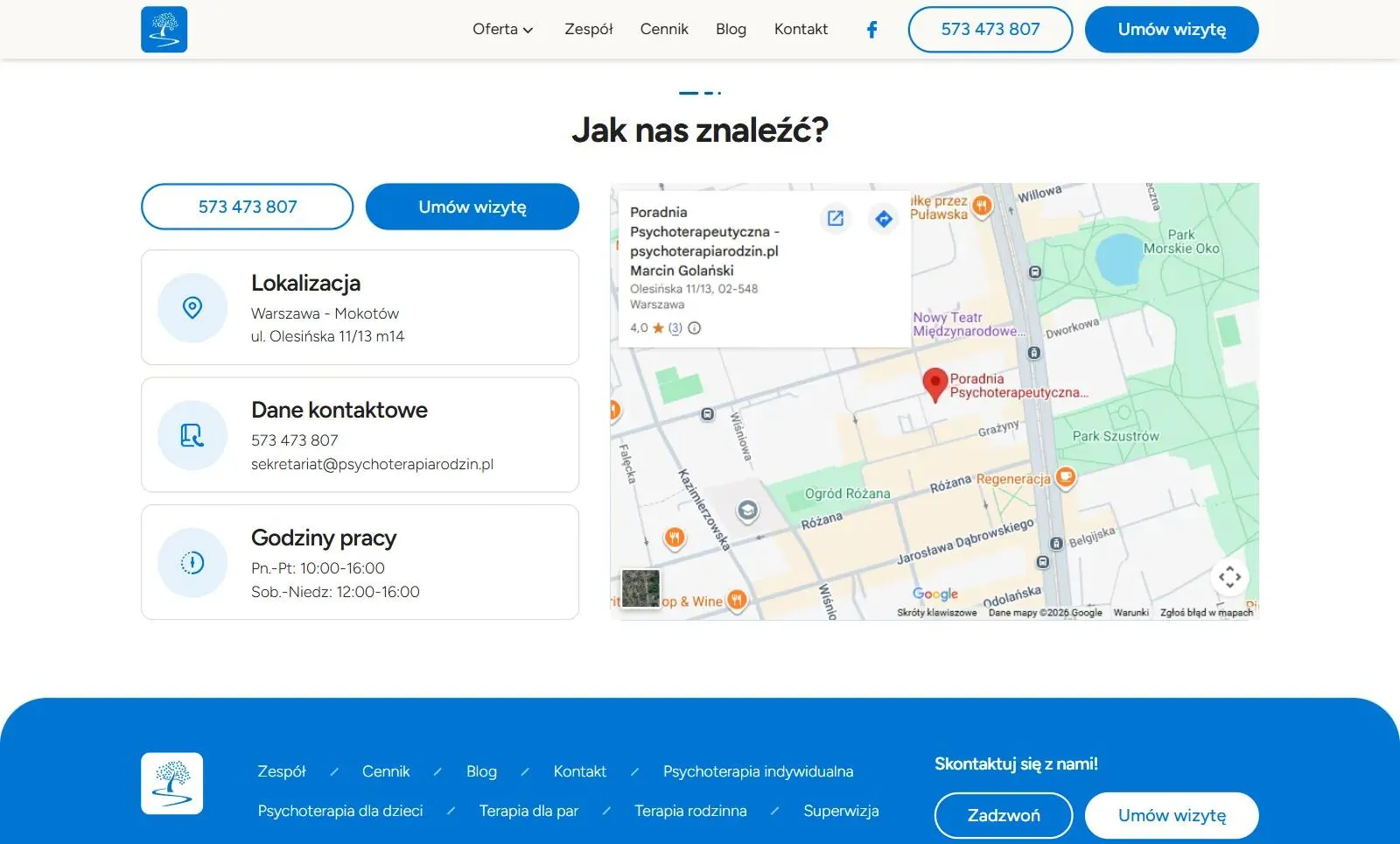Image resolution: width=1400 pixels, height=844 pixels.
Task: Click the clinic tree logo in header
Action: pos(164,30)
